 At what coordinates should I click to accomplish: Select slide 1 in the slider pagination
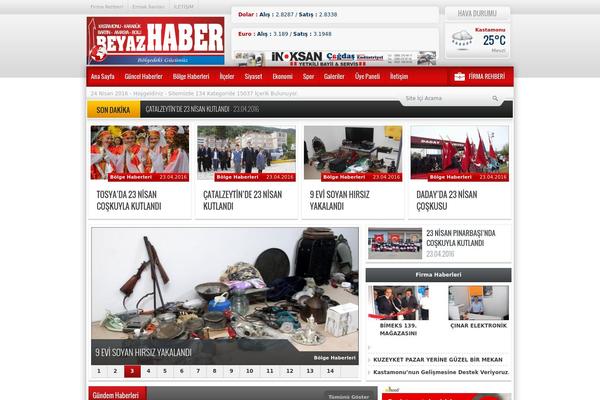click(98, 371)
